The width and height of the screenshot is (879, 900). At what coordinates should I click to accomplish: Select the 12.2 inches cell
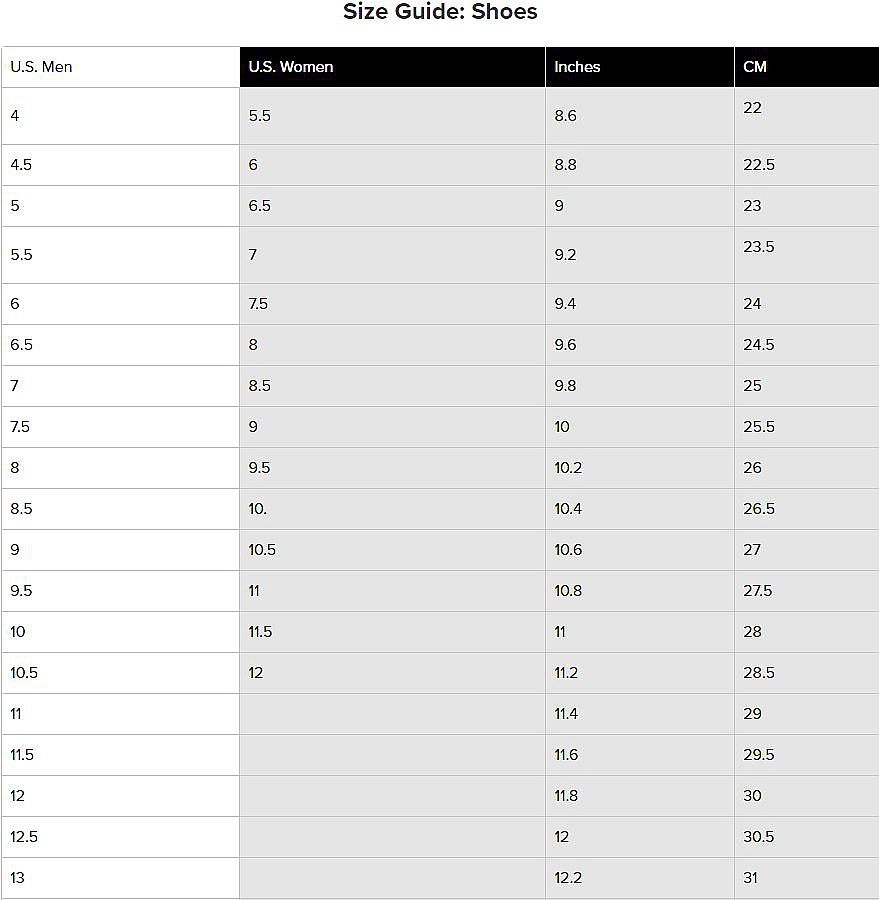point(640,878)
